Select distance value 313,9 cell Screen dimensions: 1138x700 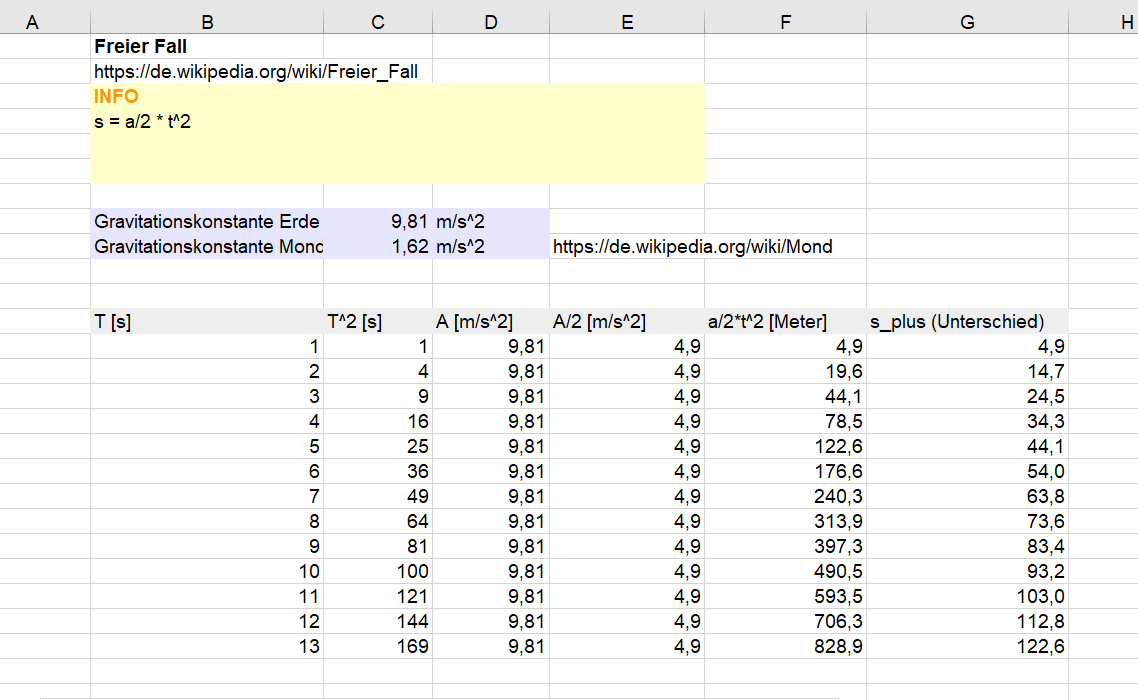785,521
